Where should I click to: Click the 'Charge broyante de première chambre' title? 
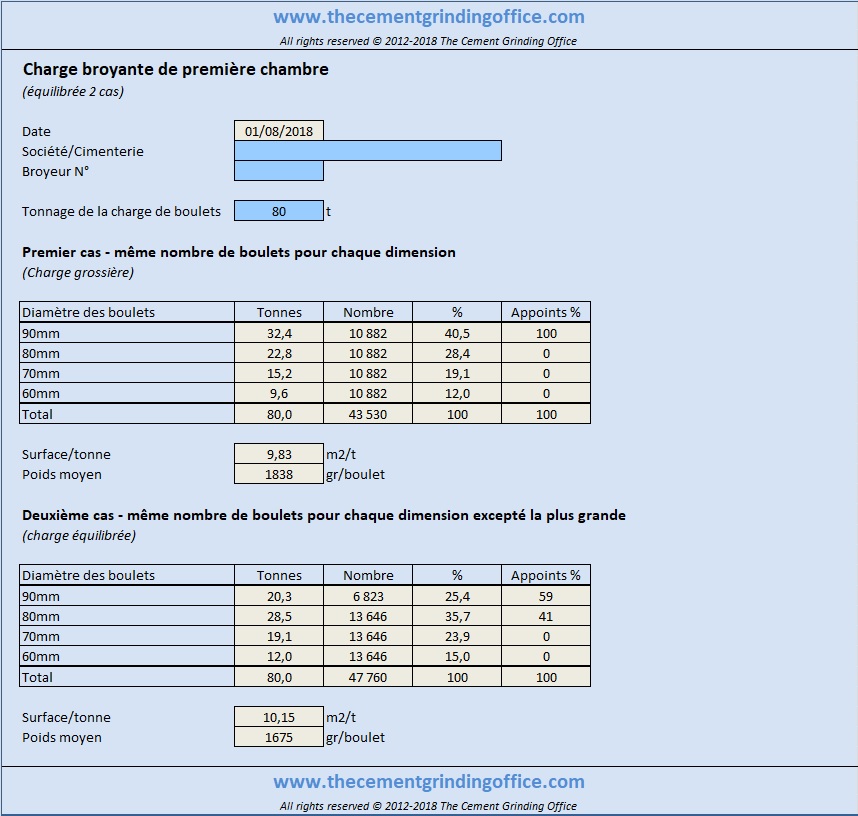tap(176, 70)
